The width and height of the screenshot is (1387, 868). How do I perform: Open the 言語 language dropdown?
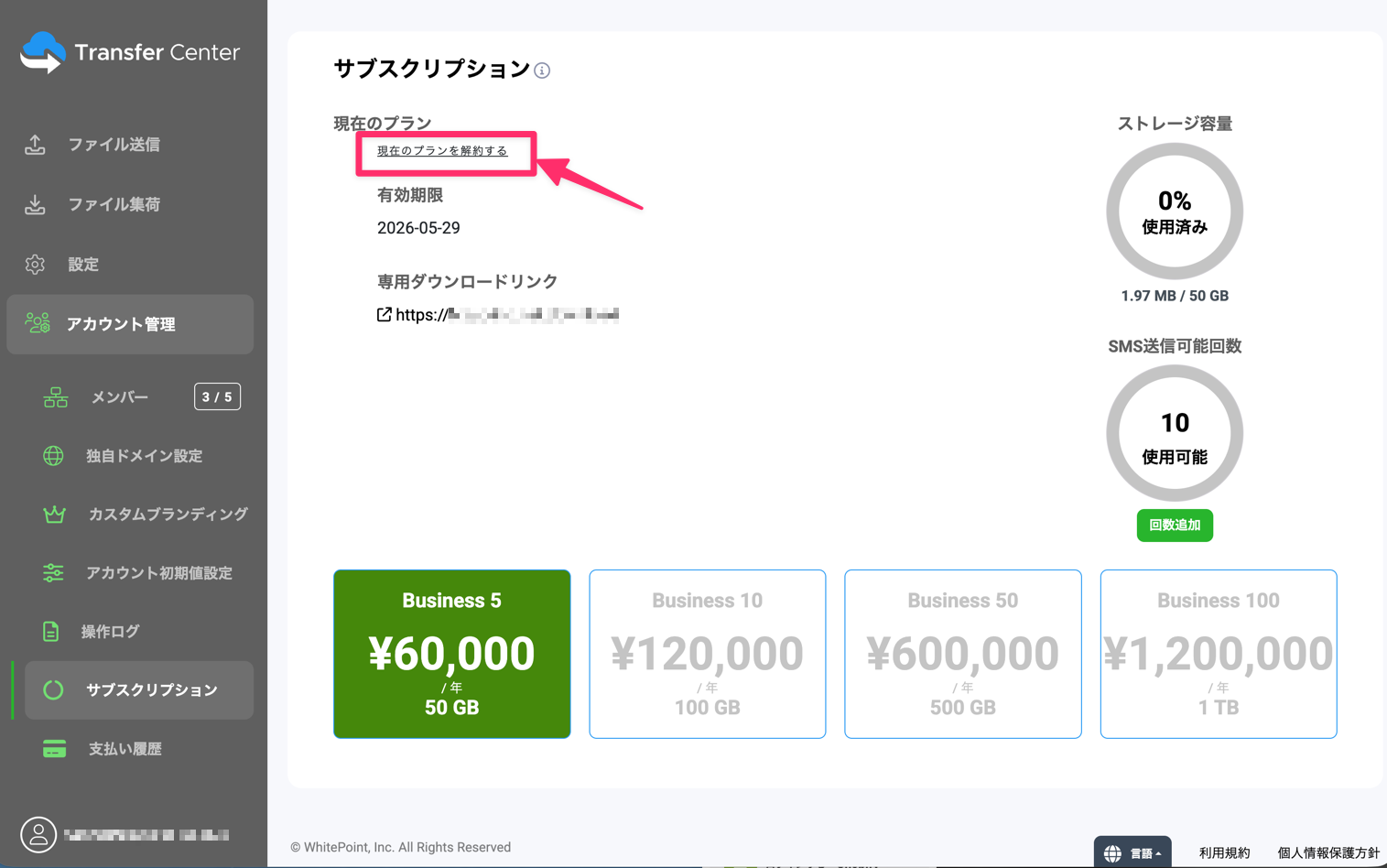pyautogui.click(x=1132, y=851)
